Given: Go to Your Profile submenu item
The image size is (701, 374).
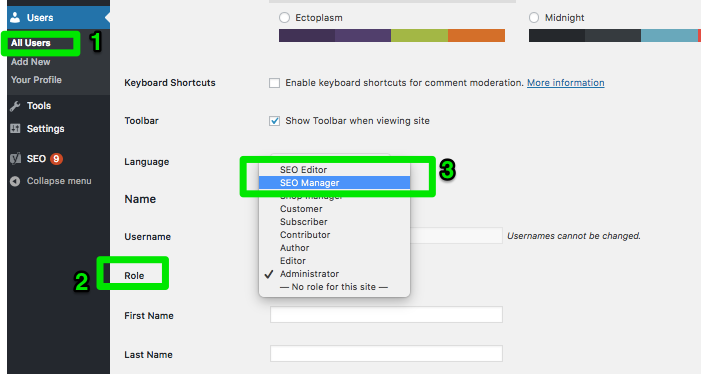Looking at the screenshot, I should [x=36, y=80].
